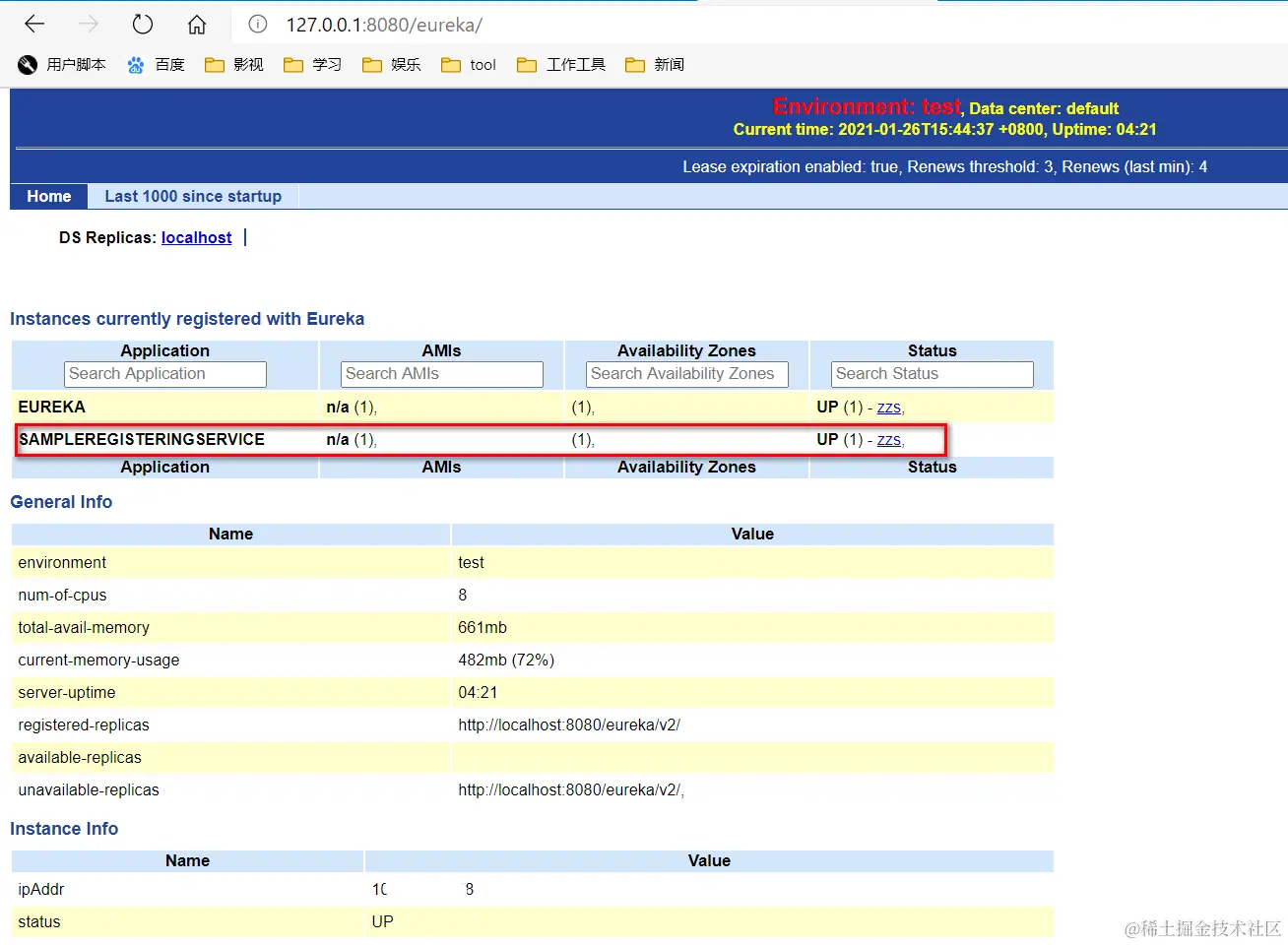Click the browser forward arrow
Viewport: 1288px width, 945px height.
89,25
